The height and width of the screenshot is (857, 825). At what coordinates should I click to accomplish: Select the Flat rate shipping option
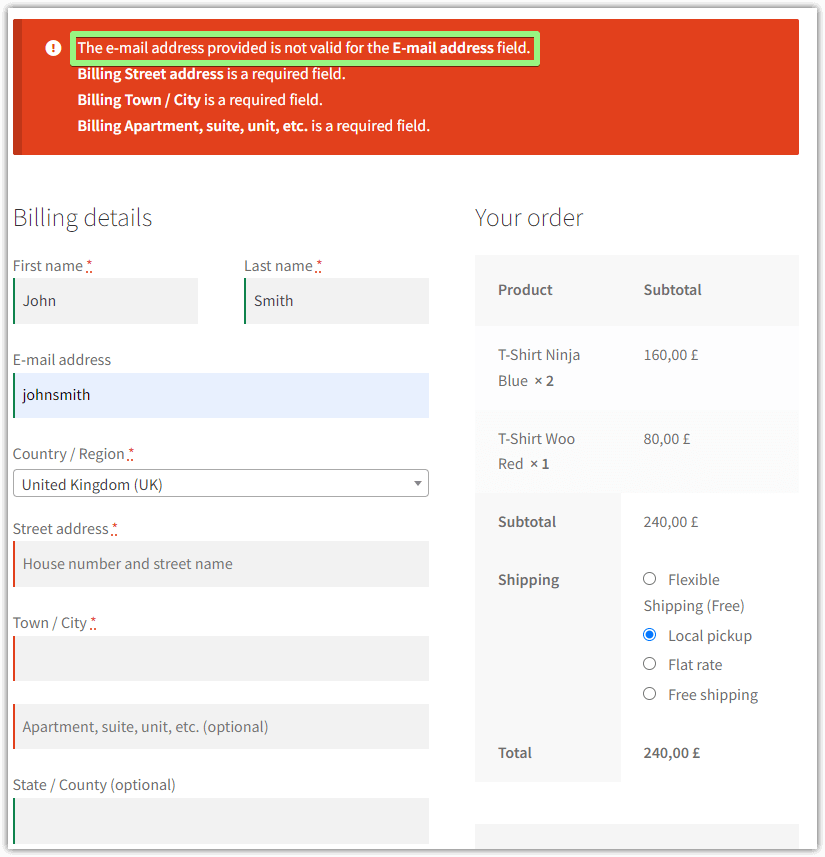tap(649, 664)
